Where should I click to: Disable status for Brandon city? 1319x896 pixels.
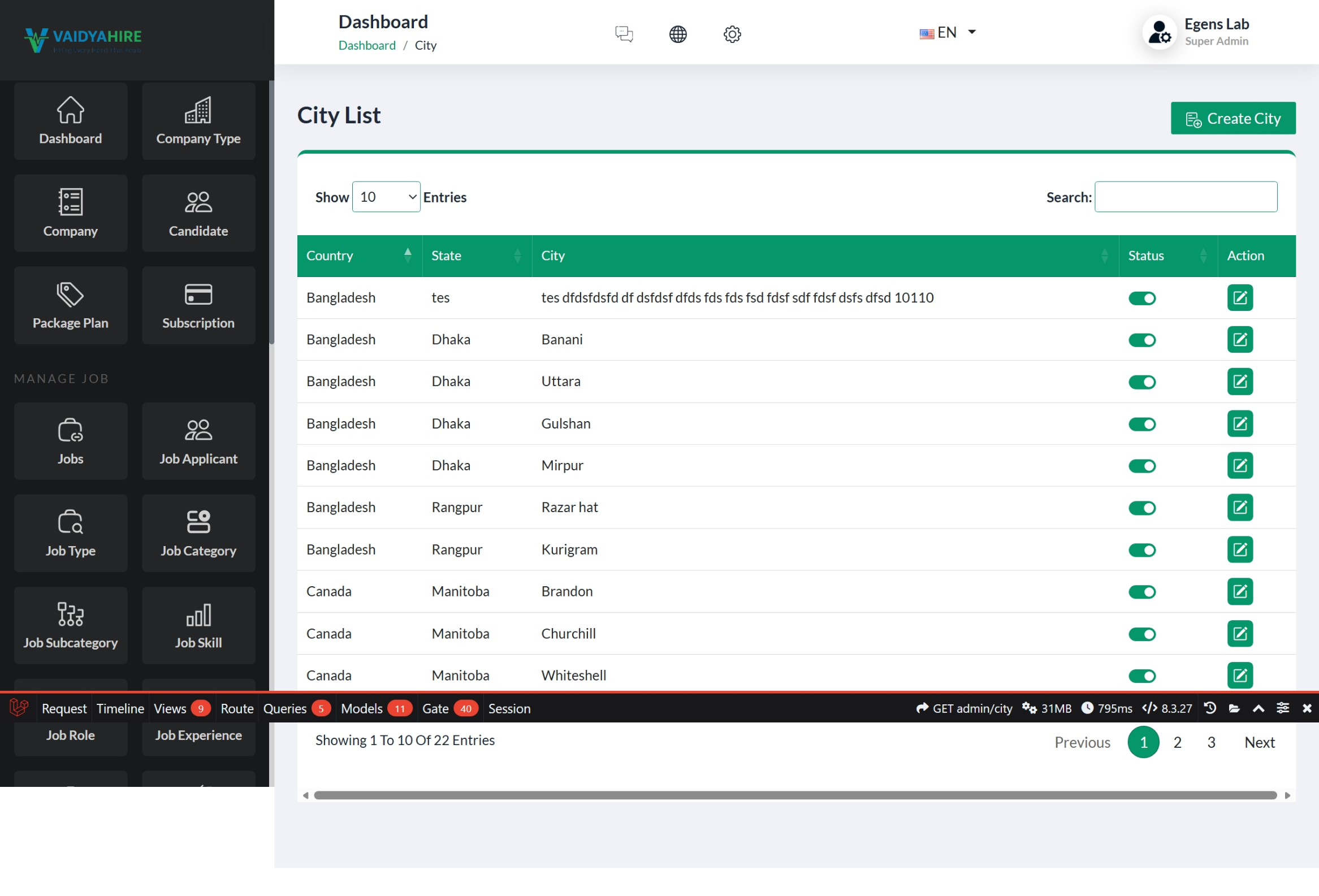pyautogui.click(x=1142, y=592)
